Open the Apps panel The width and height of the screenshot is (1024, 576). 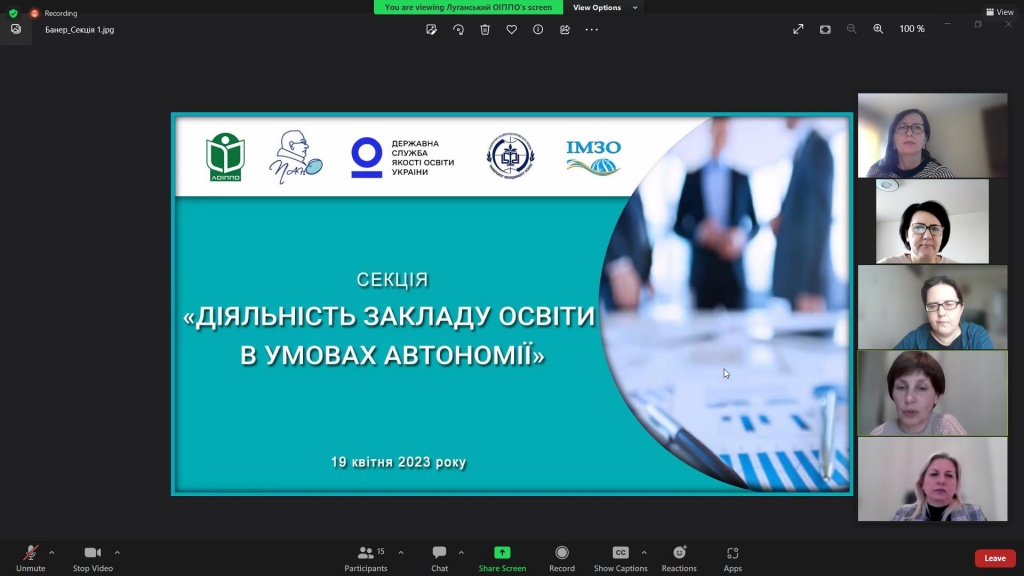pos(733,557)
